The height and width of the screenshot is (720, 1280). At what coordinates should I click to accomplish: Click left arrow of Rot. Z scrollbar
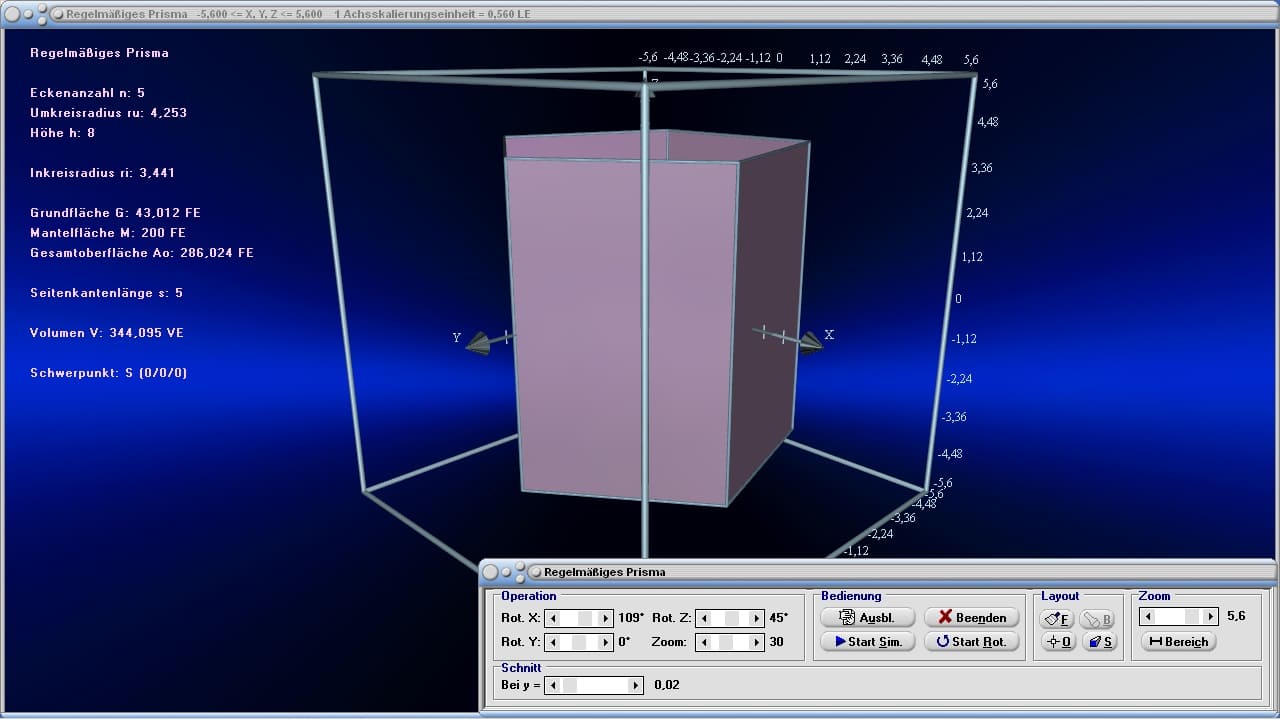pyautogui.click(x=702, y=618)
